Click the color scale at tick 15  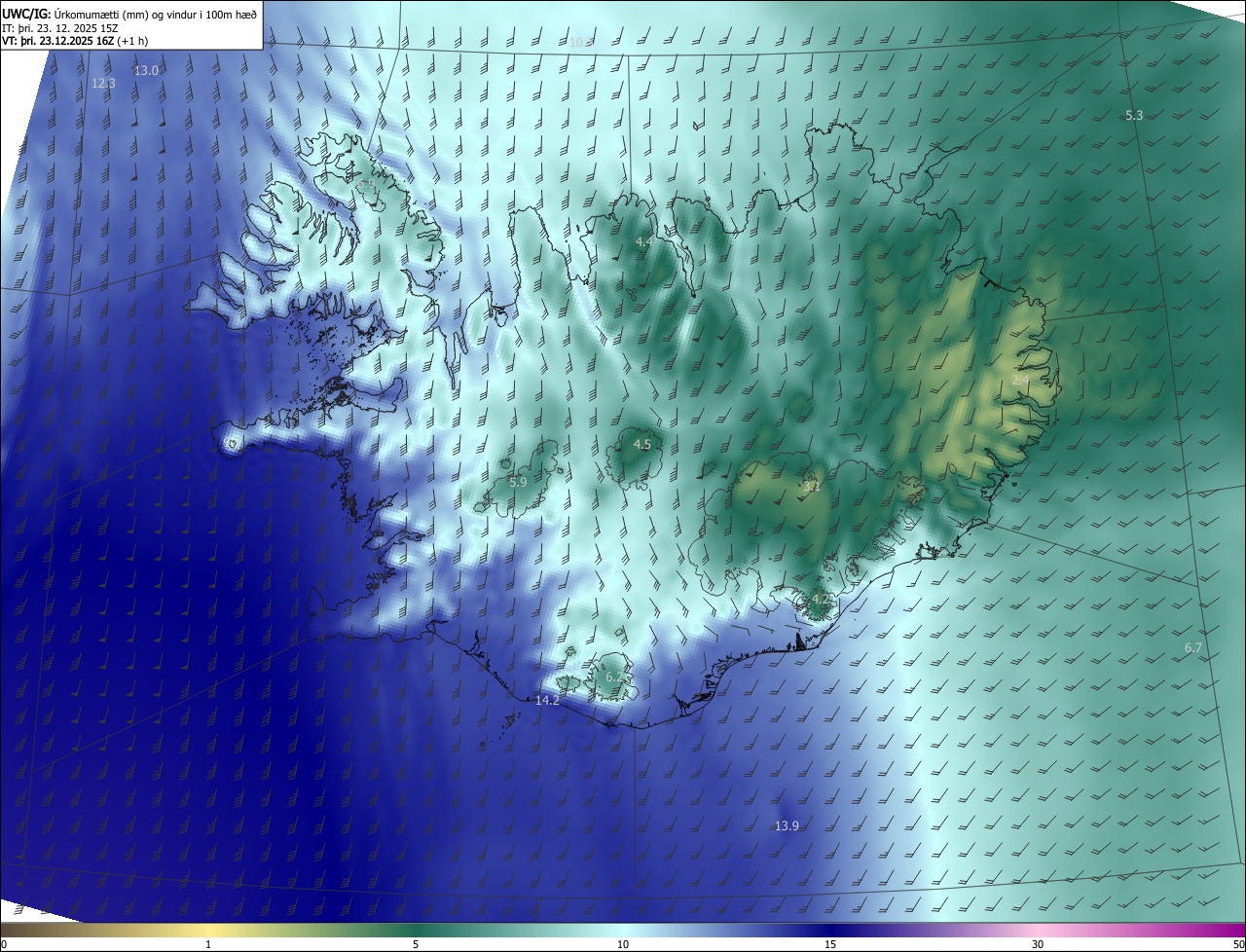click(x=830, y=944)
